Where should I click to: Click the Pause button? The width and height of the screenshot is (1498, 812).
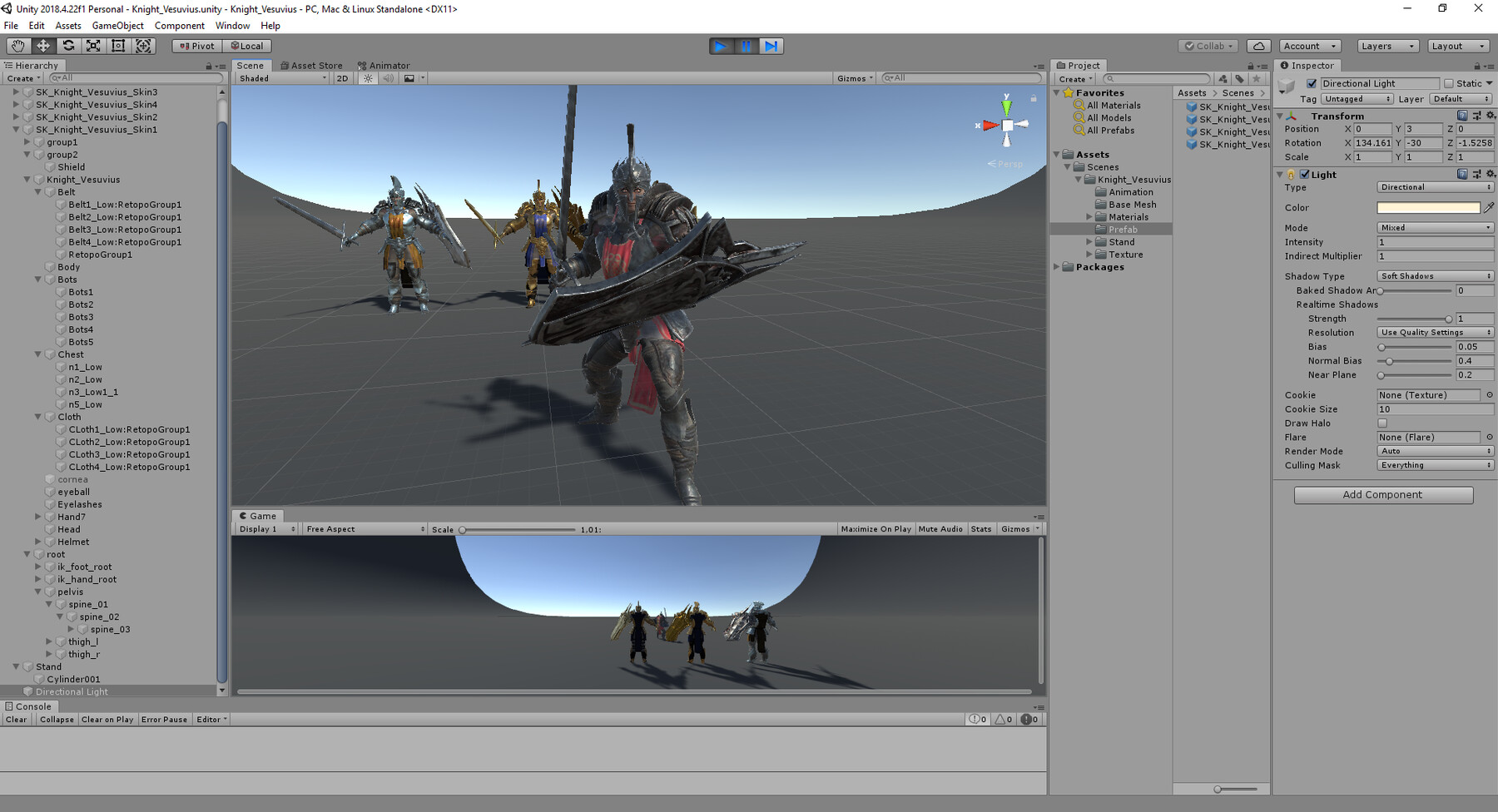click(x=747, y=46)
